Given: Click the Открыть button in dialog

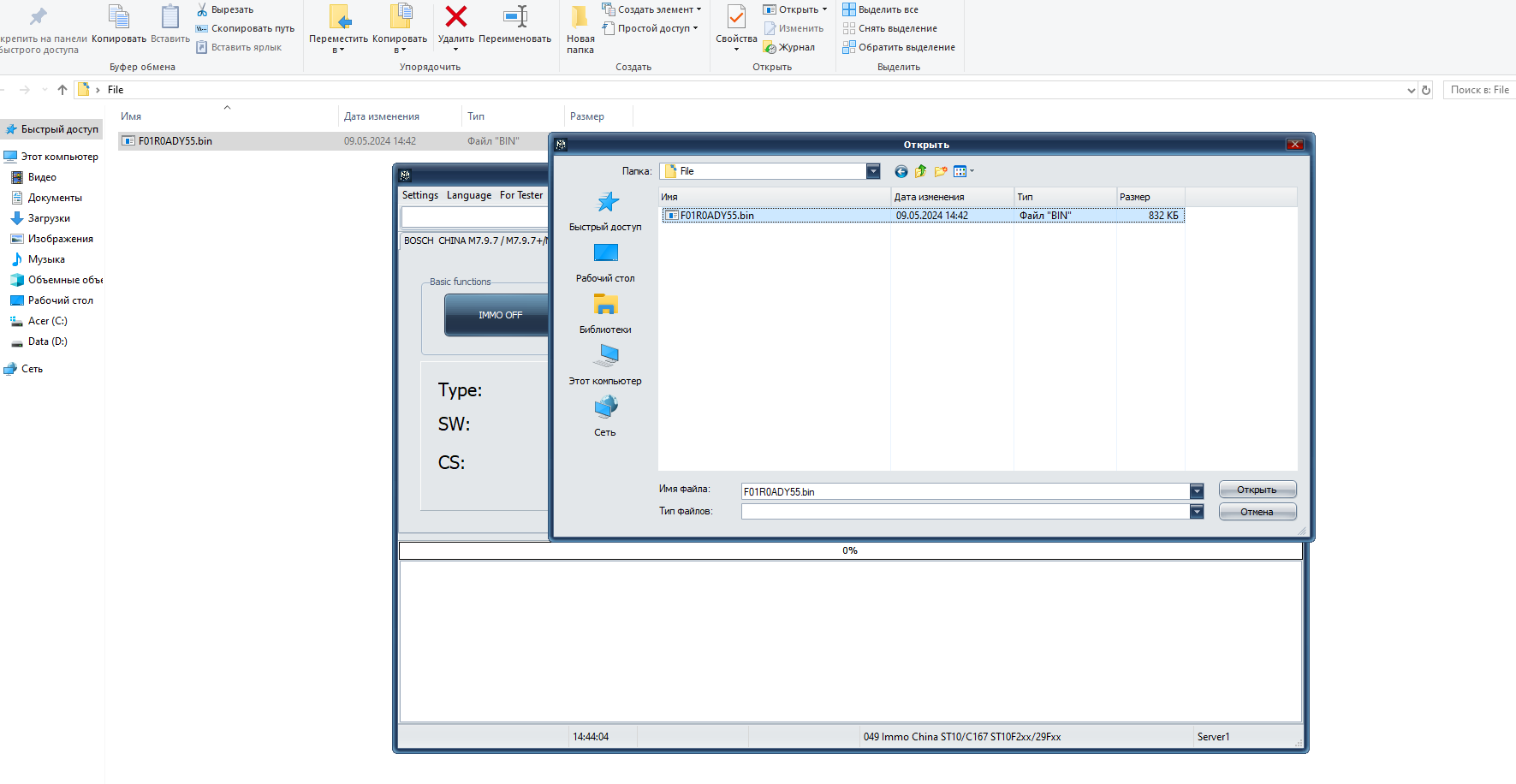Looking at the screenshot, I should tap(1257, 490).
